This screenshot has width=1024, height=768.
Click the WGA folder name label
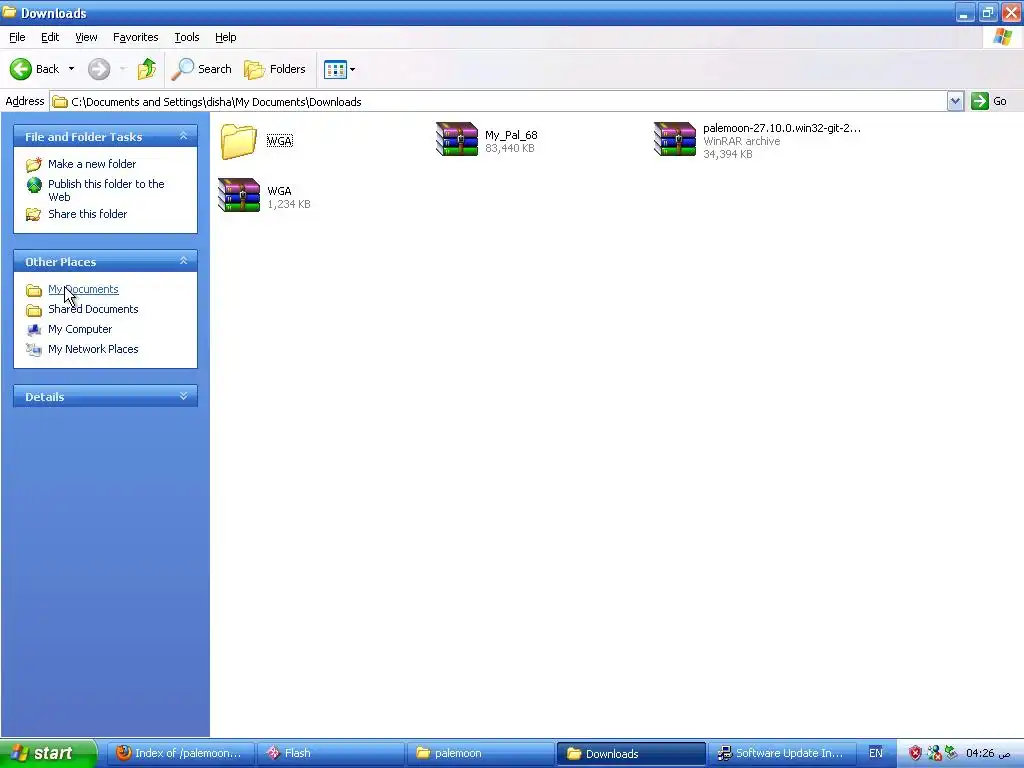280,140
